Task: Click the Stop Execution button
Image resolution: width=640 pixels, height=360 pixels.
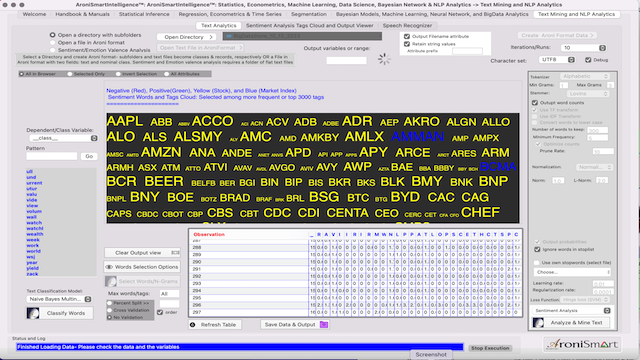Action: (x=490, y=348)
